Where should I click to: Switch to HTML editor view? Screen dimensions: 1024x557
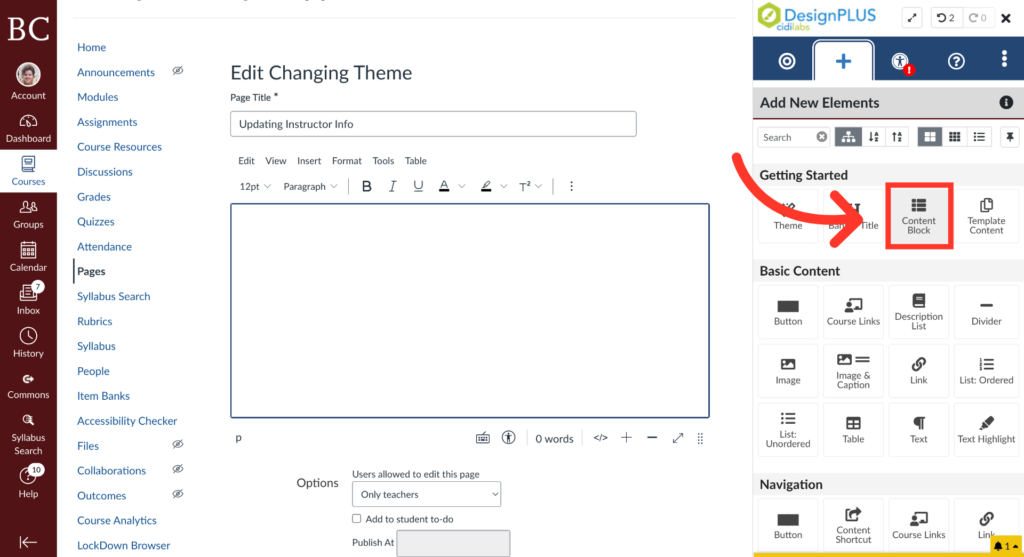pos(600,438)
